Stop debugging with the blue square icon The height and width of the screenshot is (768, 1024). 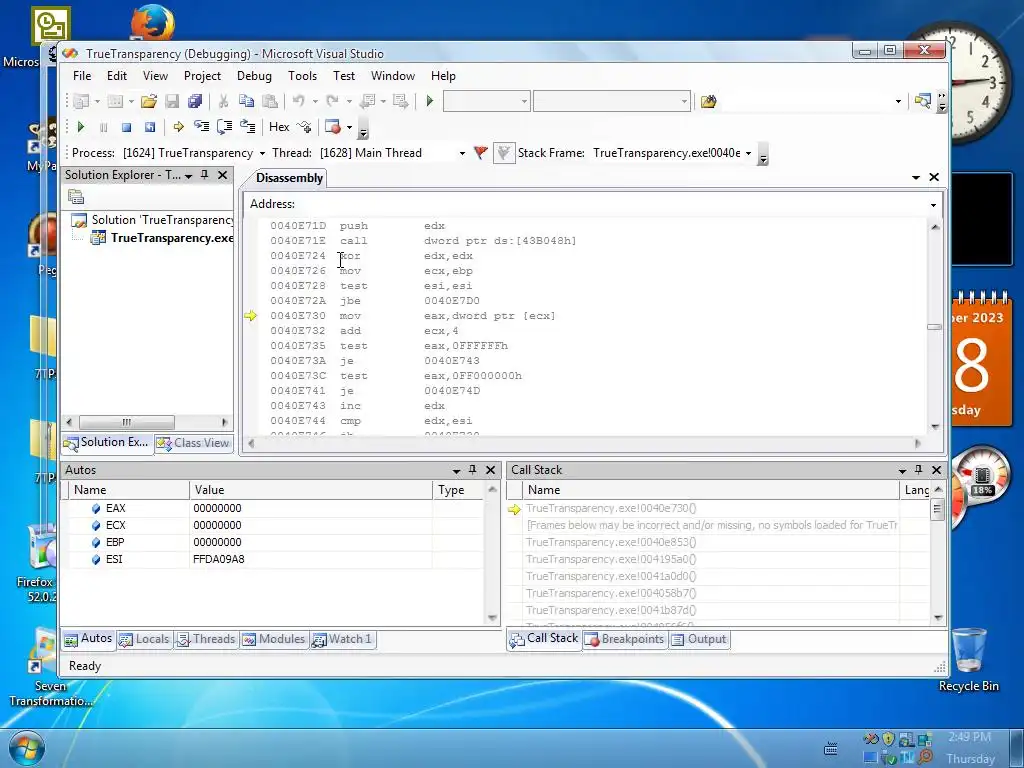click(x=127, y=127)
